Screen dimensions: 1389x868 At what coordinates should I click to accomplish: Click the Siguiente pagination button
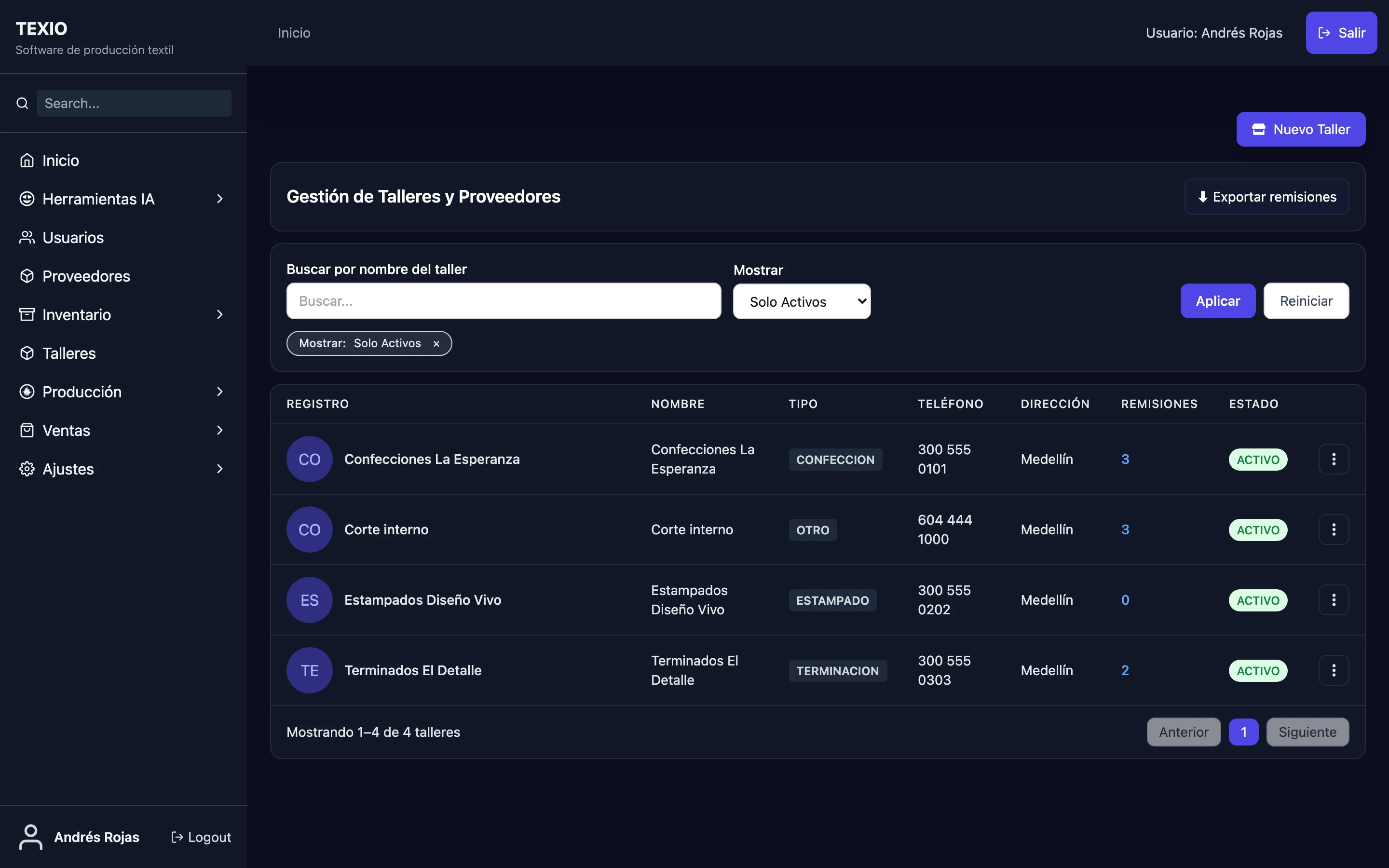pyautogui.click(x=1307, y=732)
